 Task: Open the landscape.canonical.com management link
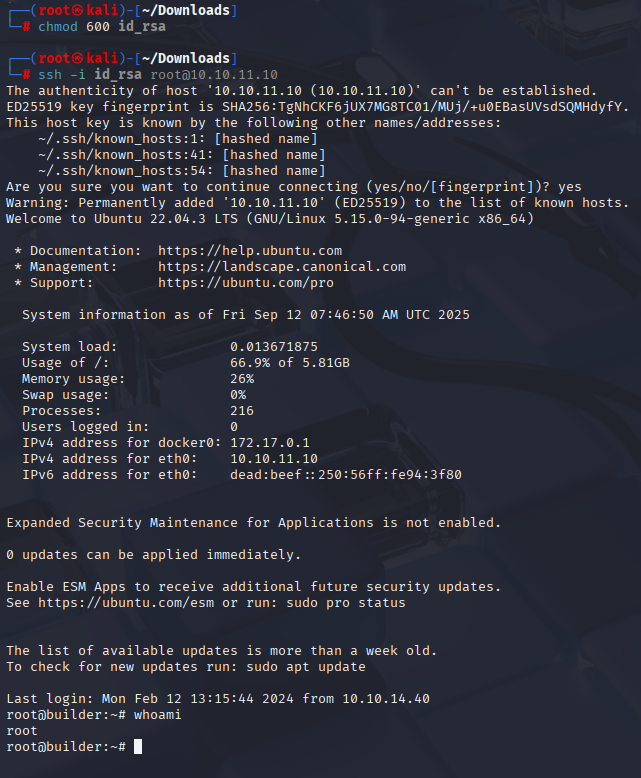[282, 266]
